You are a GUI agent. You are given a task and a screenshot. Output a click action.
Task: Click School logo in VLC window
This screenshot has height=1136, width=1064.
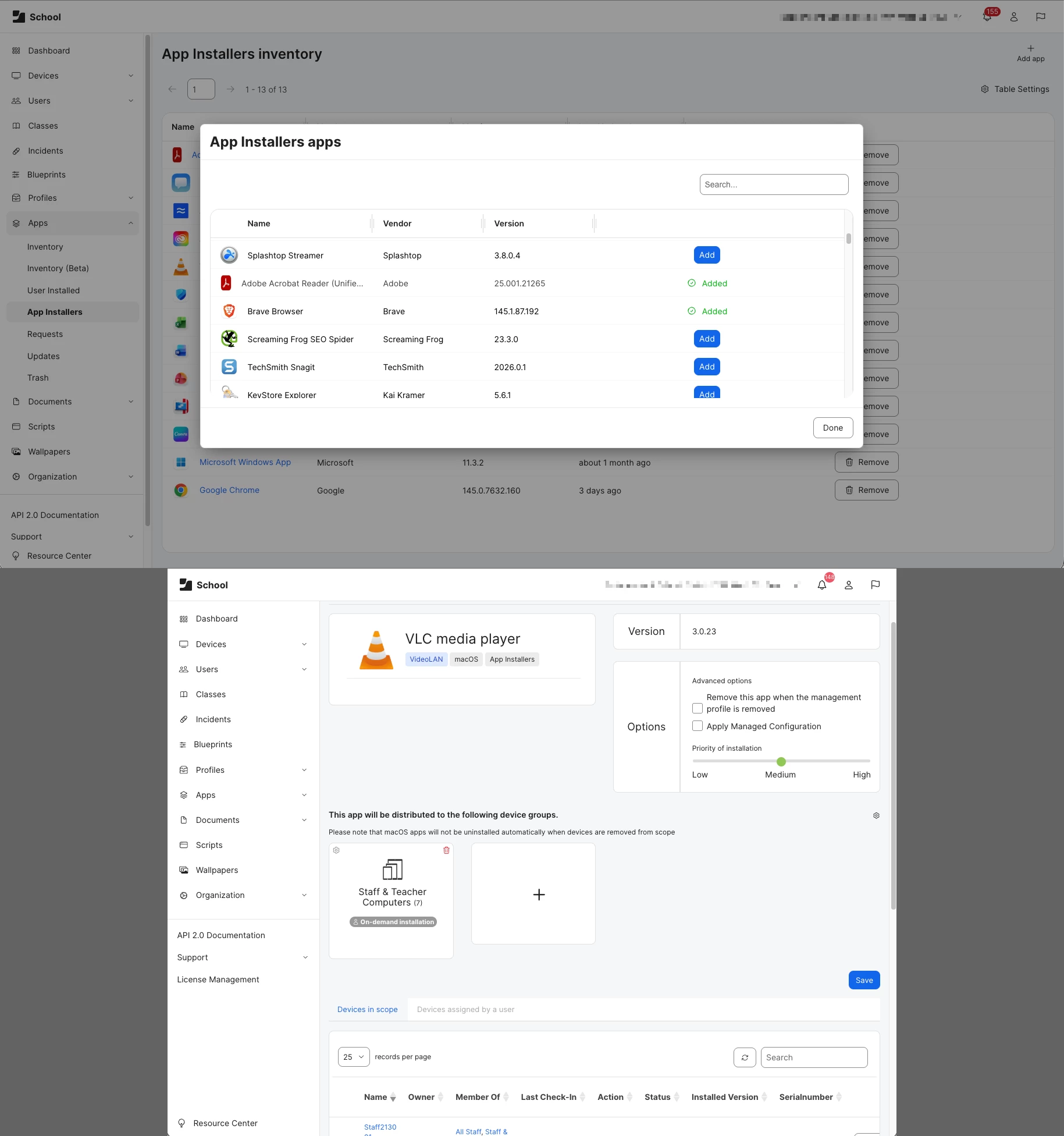(x=186, y=585)
